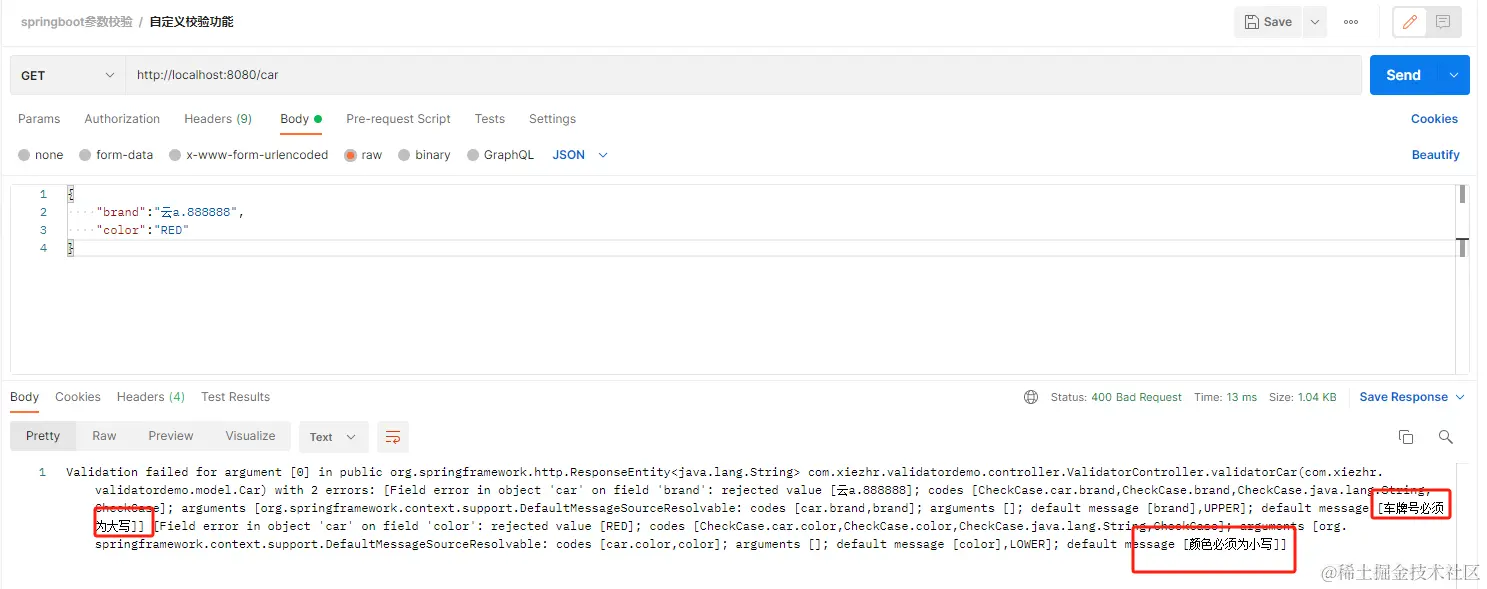The image size is (1487, 589).
Task: Open the GET method dropdown
Action: [68, 75]
